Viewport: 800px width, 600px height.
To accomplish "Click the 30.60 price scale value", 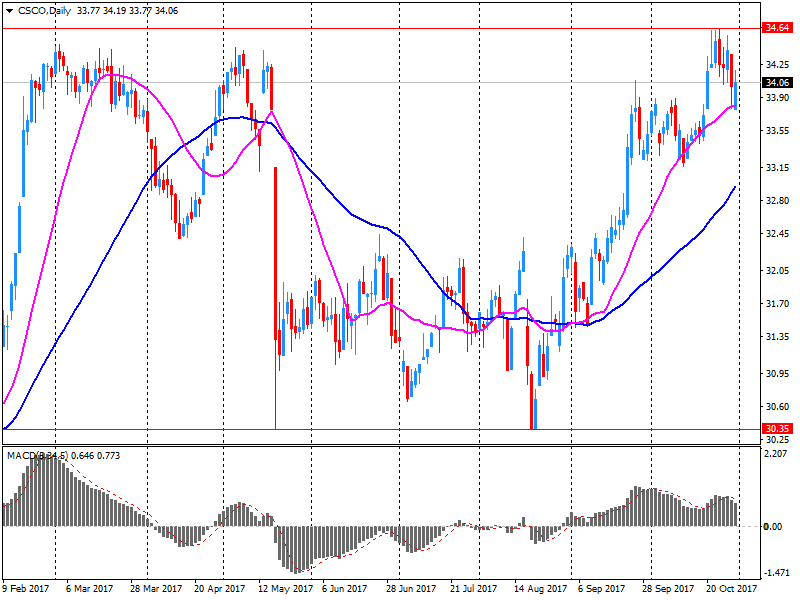I will (x=777, y=407).
